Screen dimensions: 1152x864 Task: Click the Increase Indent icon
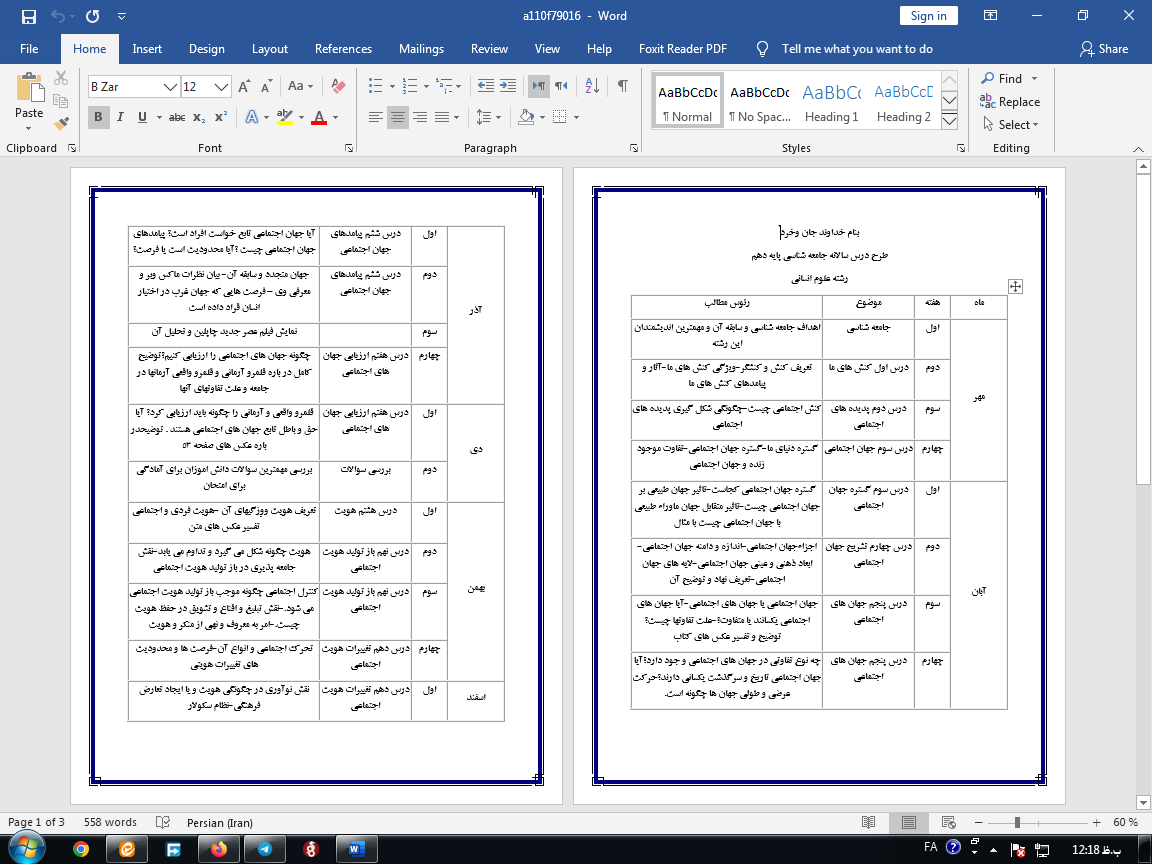pos(510,86)
